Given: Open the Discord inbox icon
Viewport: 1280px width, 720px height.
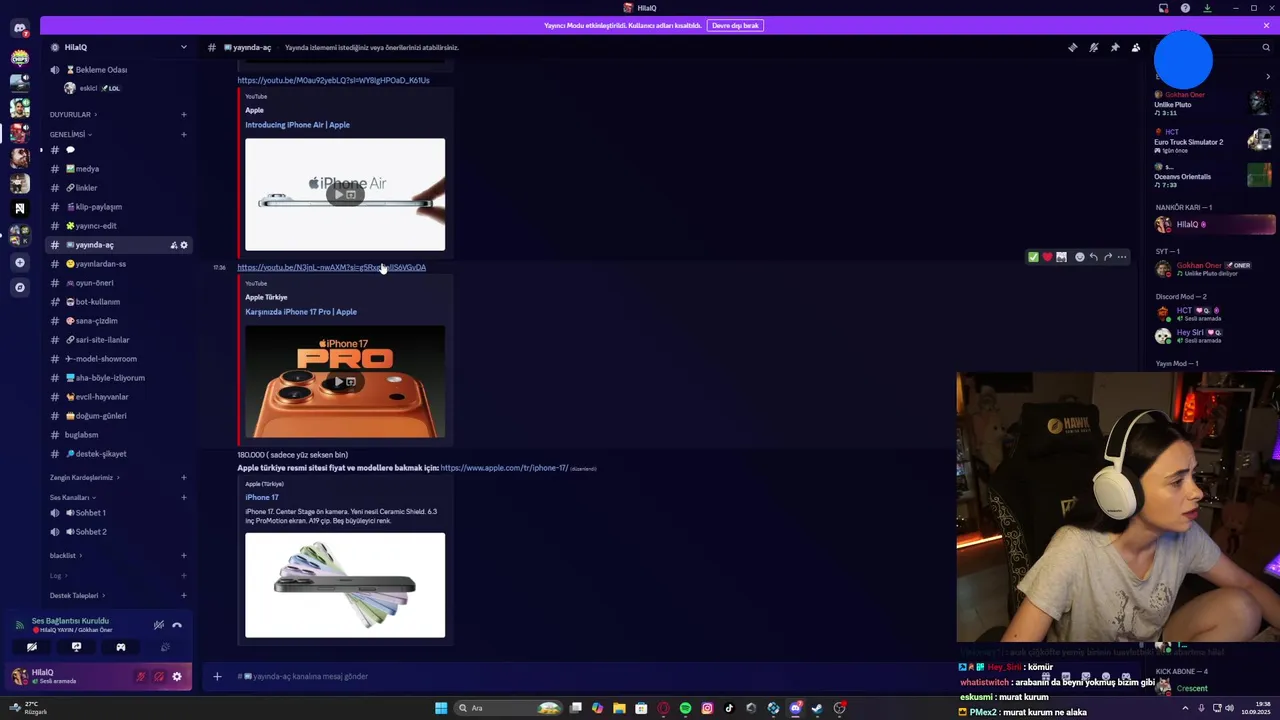Looking at the screenshot, I should pyautogui.click(x=1163, y=8).
